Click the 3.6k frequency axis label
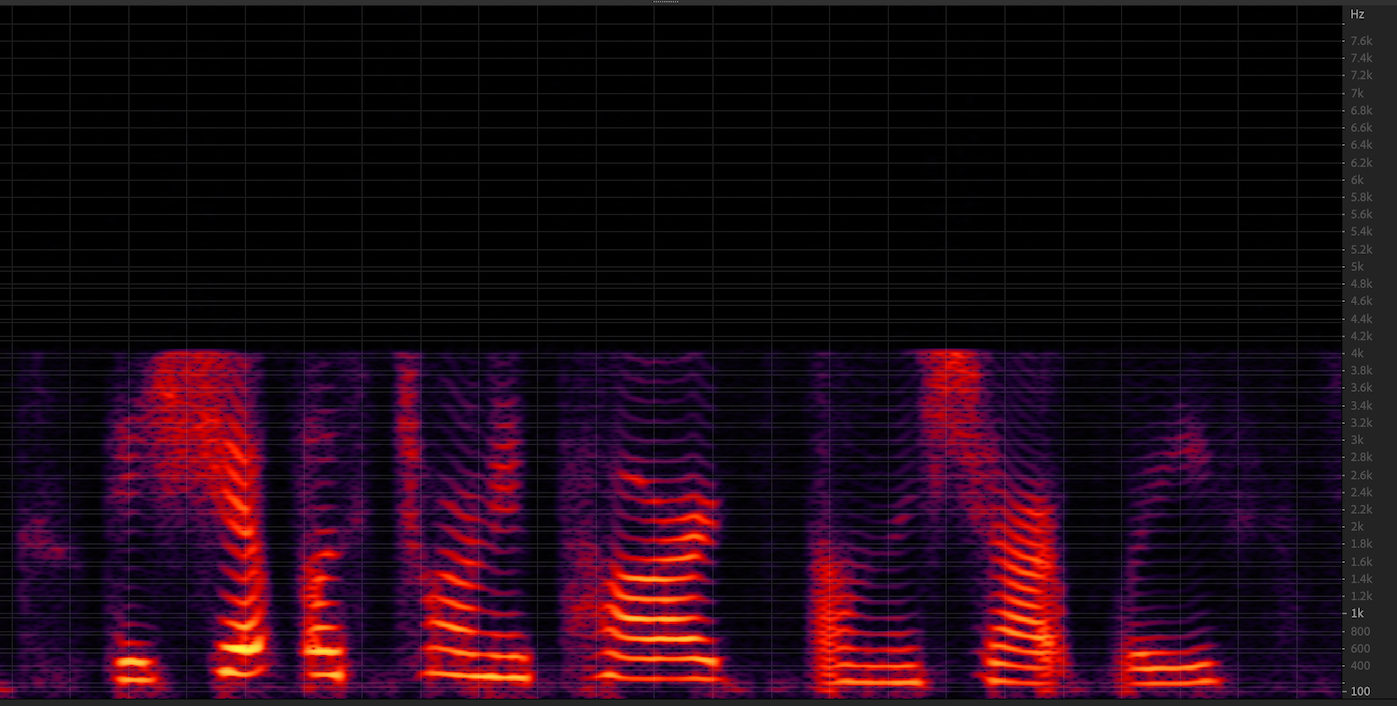Viewport: 1397px width, 706px height. (1361, 388)
